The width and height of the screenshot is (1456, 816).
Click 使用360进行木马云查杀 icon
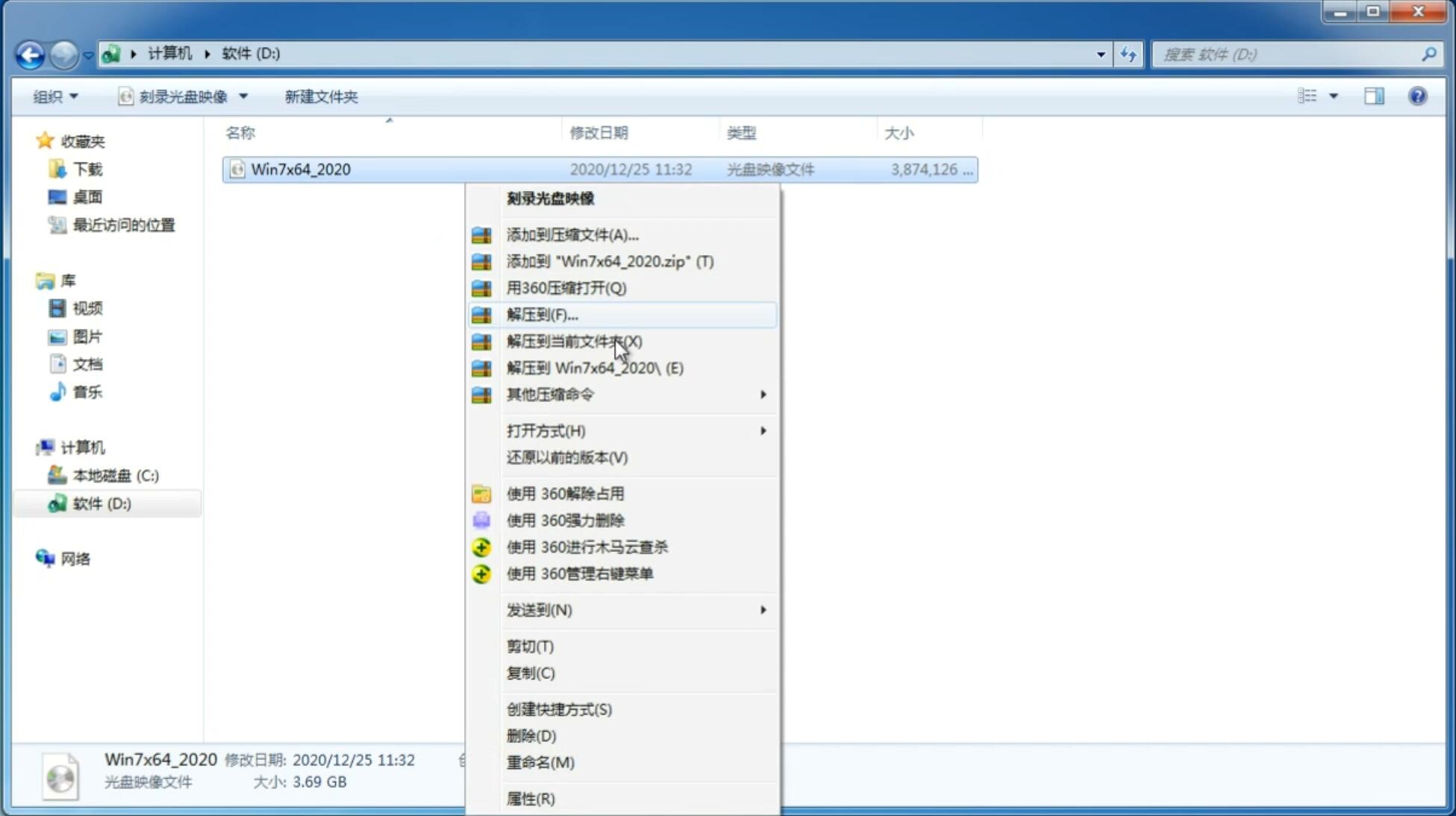pyautogui.click(x=483, y=546)
